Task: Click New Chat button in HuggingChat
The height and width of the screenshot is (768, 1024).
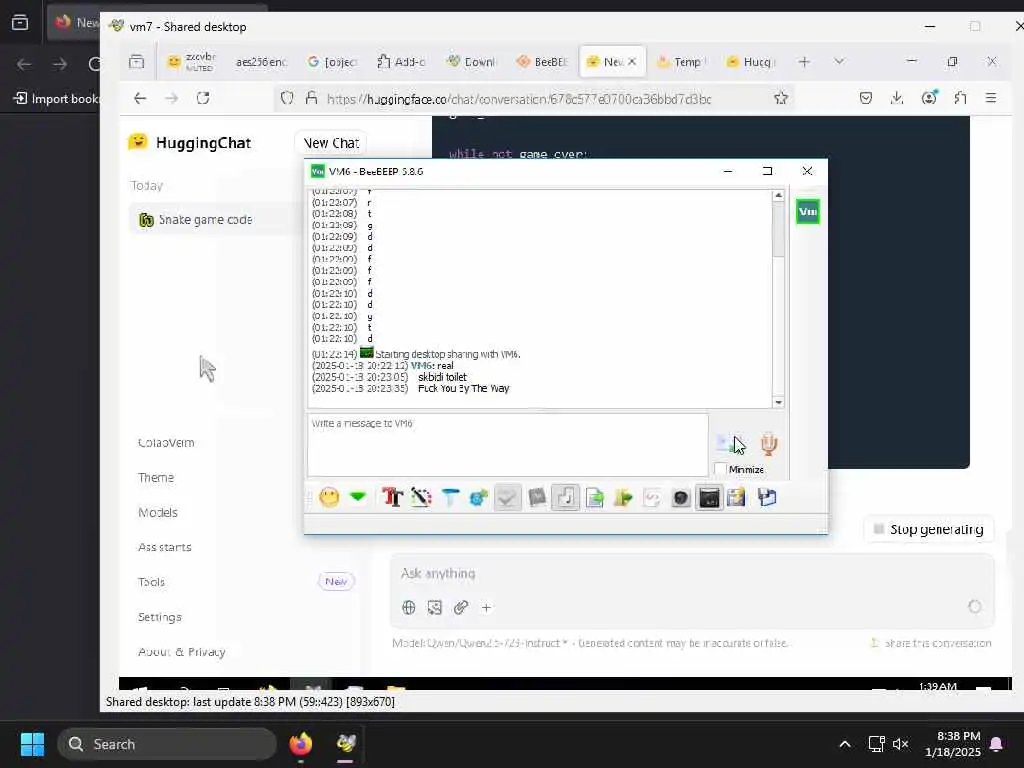Action: (331, 143)
